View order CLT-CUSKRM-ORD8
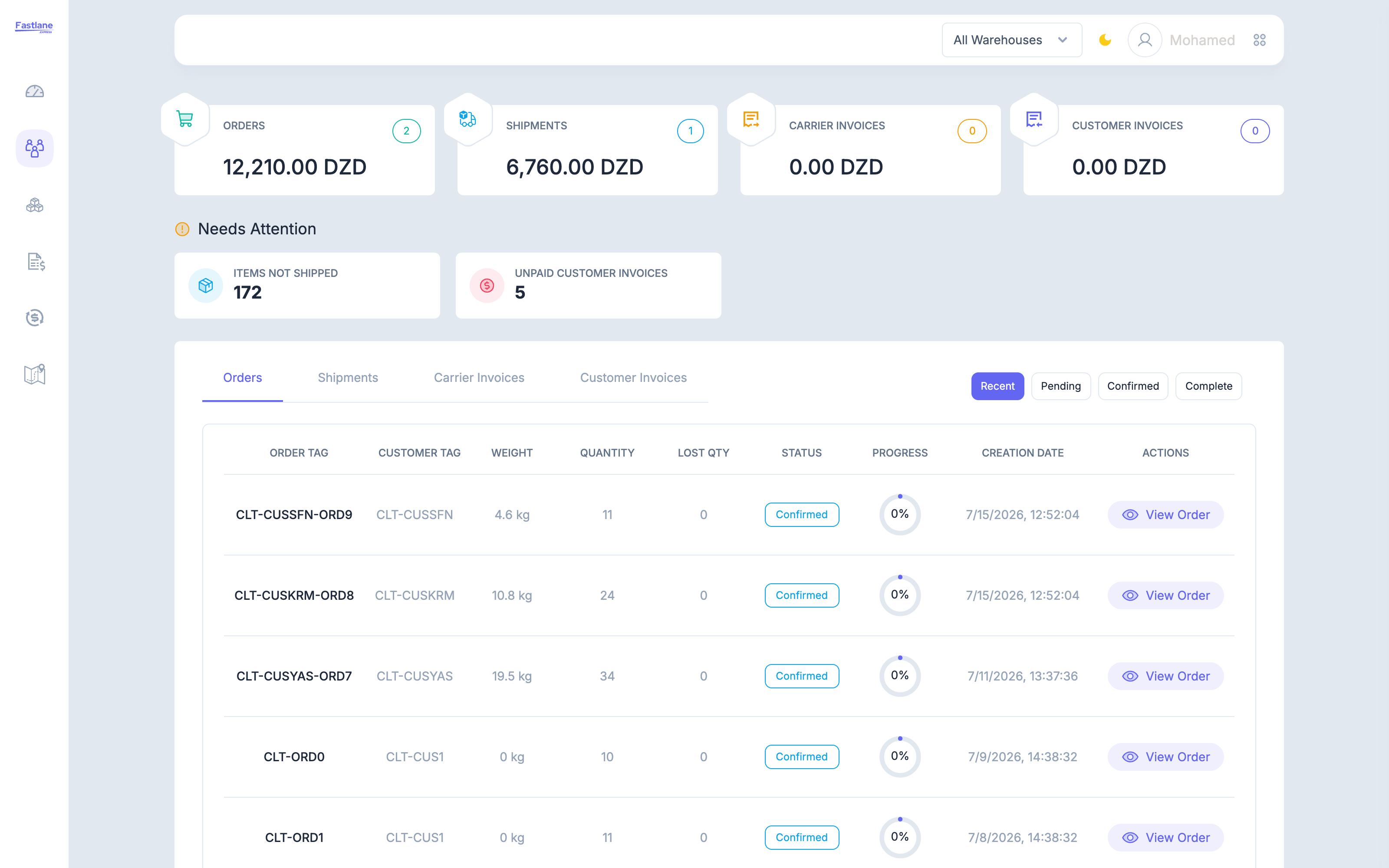Image resolution: width=1389 pixels, height=868 pixels. [1166, 595]
